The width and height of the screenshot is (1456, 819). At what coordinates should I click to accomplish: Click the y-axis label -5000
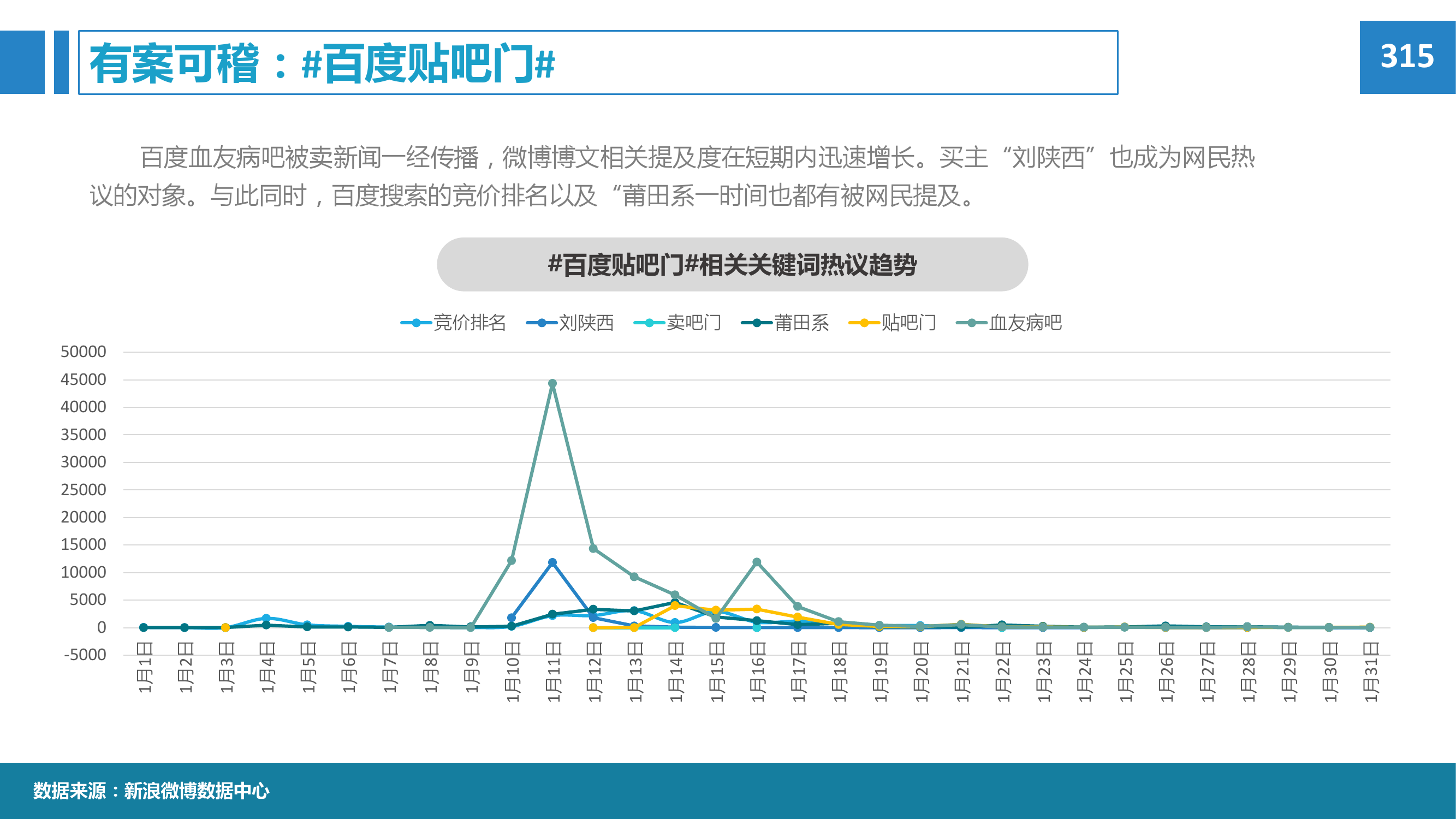pyautogui.click(x=85, y=655)
